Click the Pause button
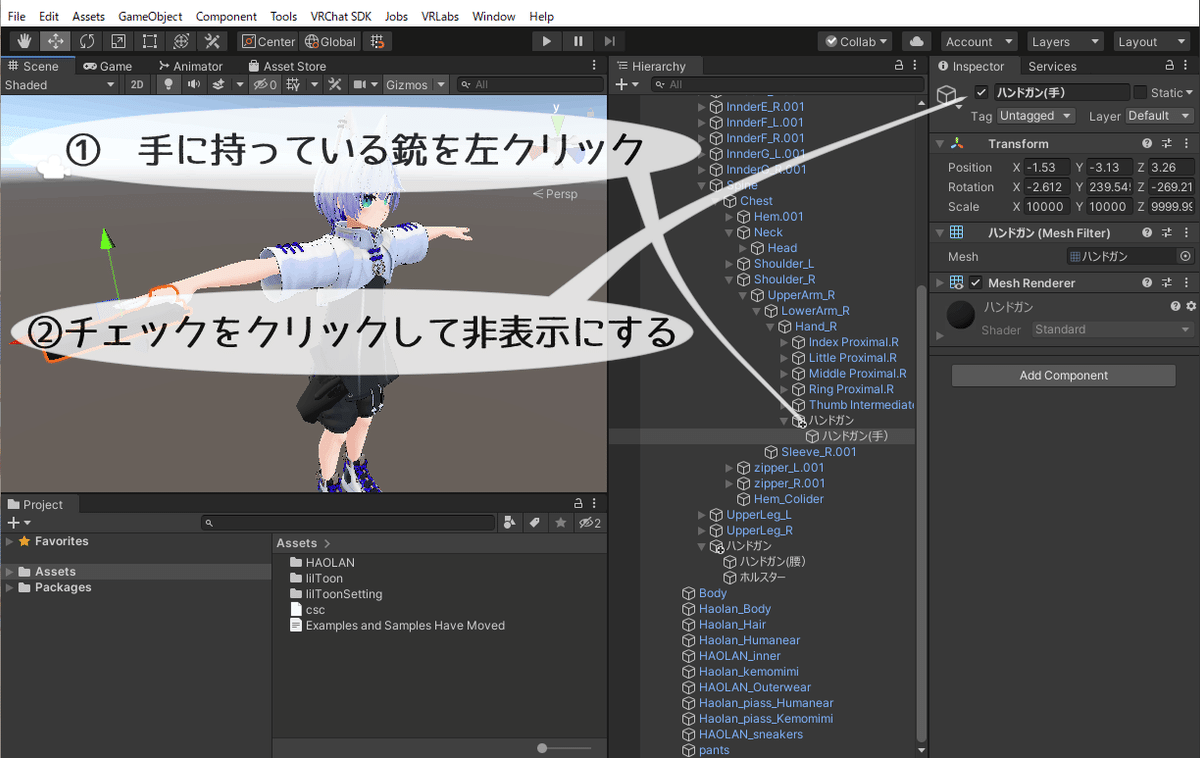Viewport: 1200px width, 758px height. 578,41
